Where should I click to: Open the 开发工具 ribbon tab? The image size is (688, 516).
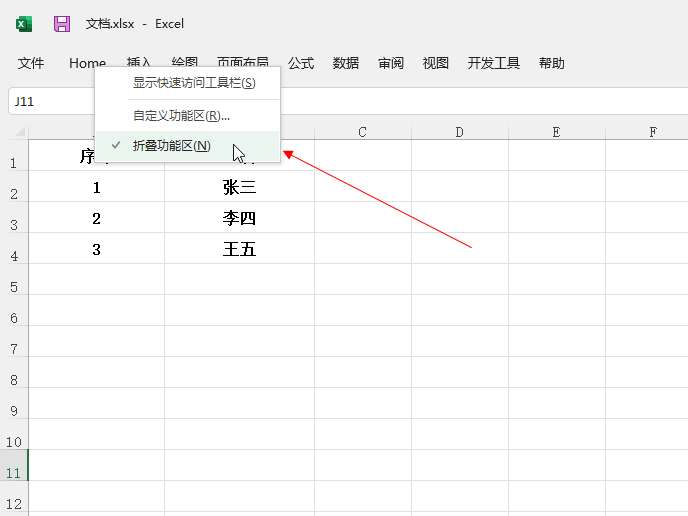pyautogui.click(x=494, y=63)
